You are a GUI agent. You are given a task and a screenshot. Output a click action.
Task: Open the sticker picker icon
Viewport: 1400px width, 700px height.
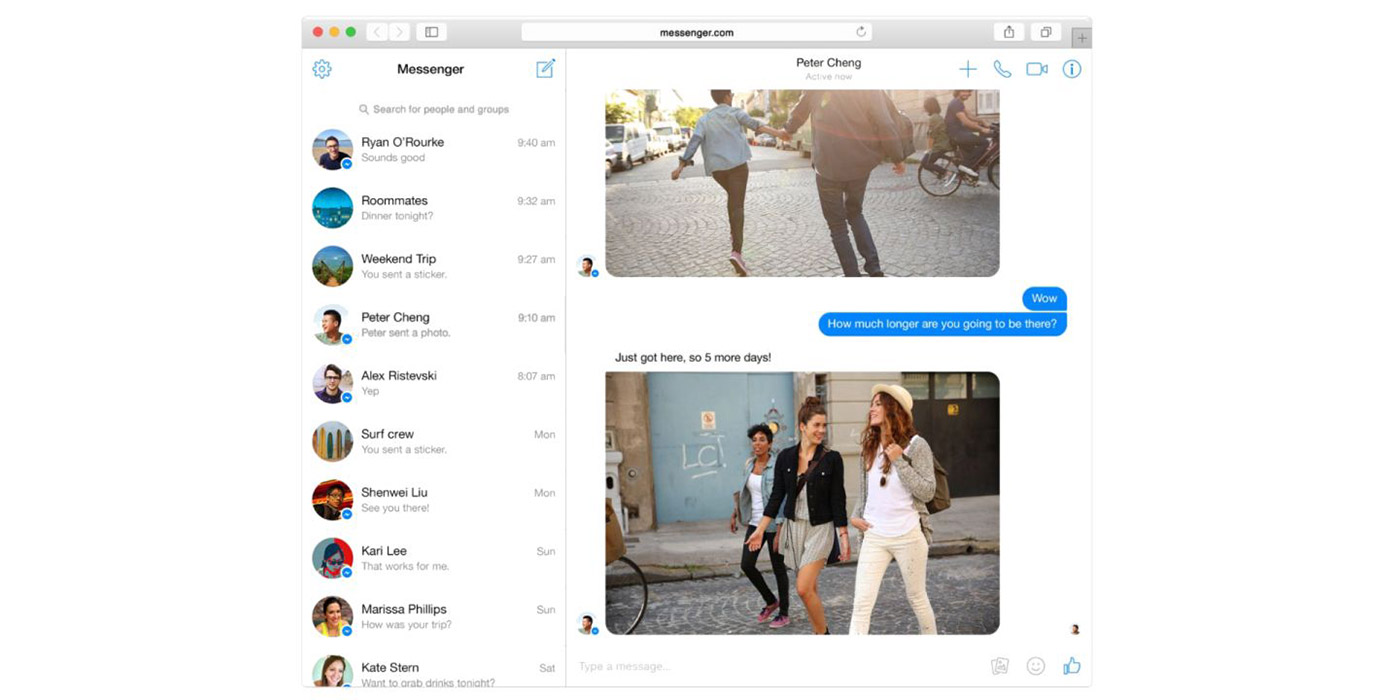tap(1000, 666)
